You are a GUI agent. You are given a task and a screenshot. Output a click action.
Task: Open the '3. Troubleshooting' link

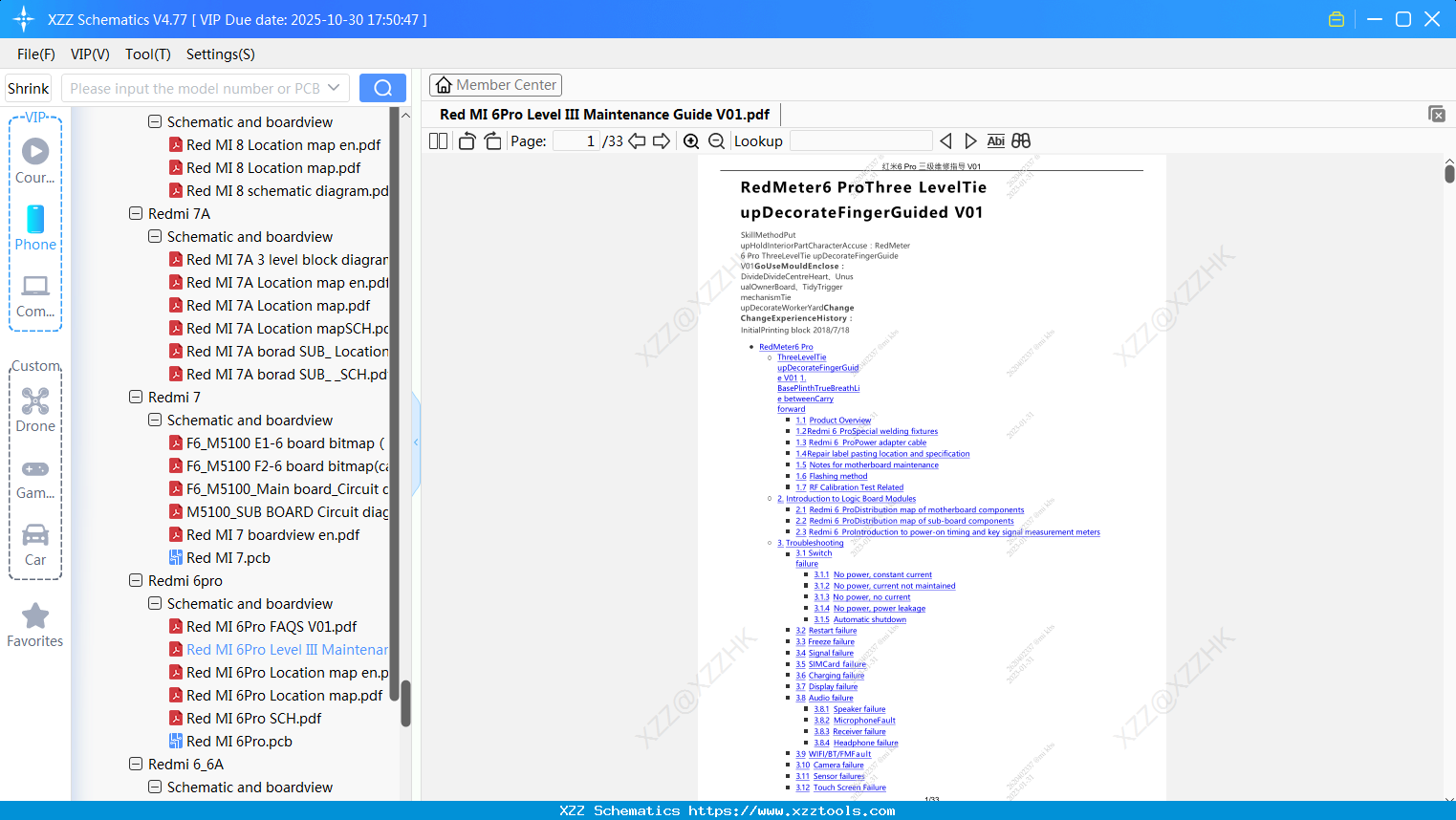pyautogui.click(x=811, y=543)
